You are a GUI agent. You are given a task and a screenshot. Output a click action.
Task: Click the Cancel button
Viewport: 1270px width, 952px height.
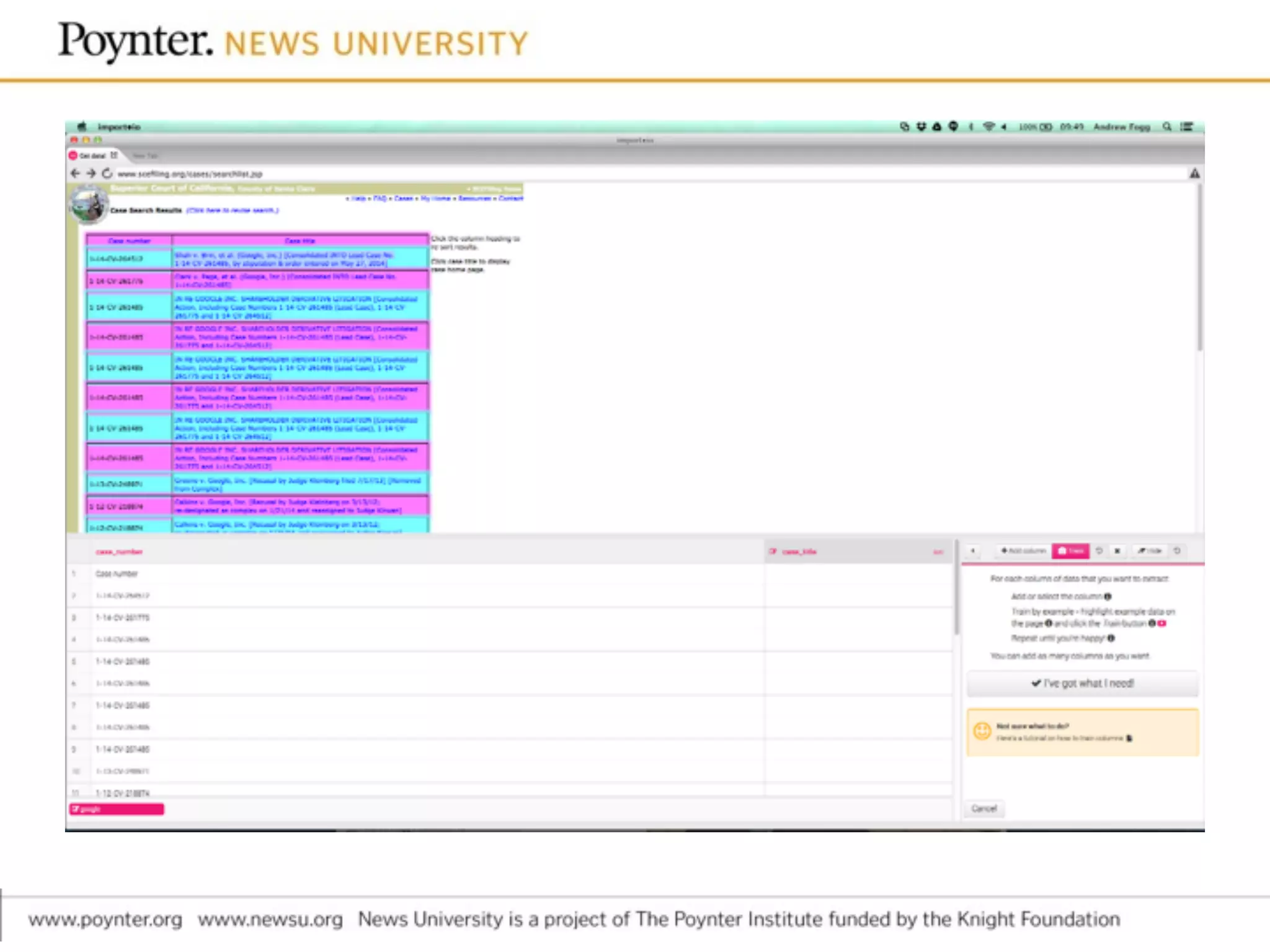[x=984, y=809]
